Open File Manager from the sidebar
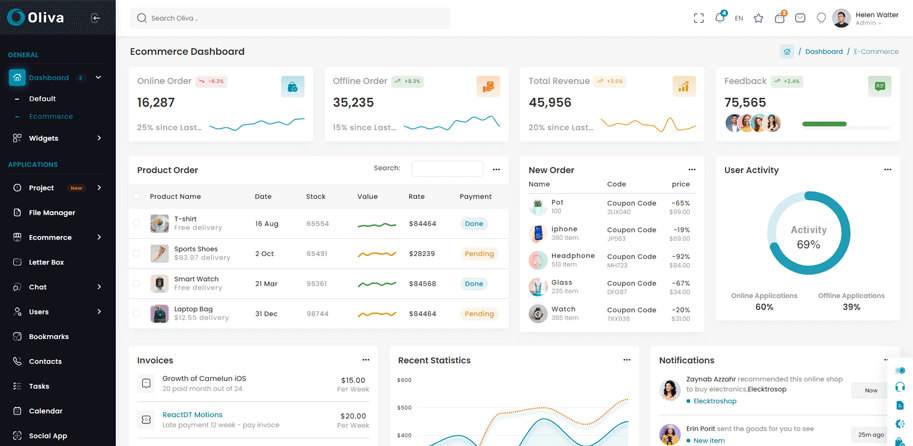The height and width of the screenshot is (446, 913). coord(52,213)
